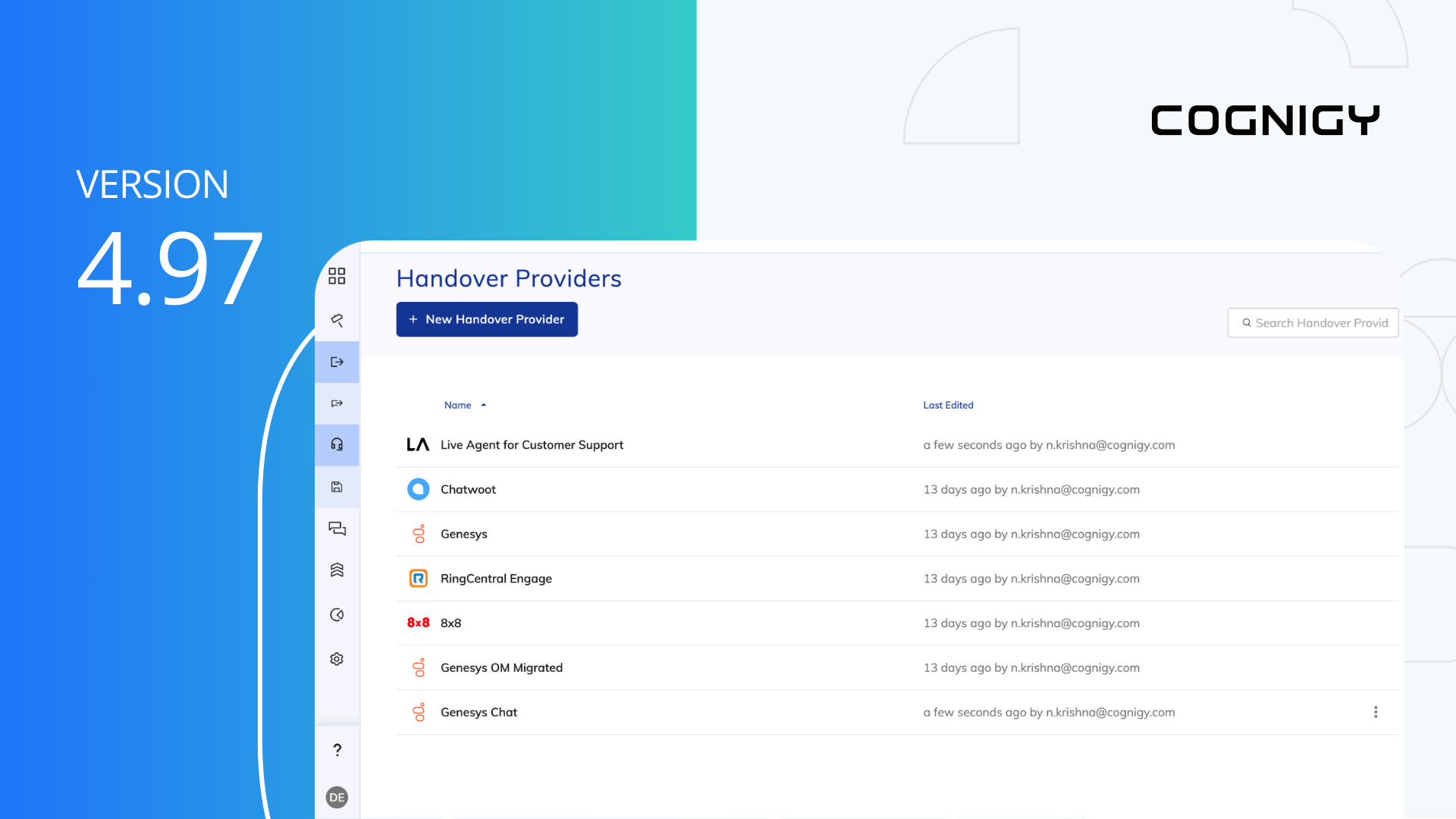Select the Genesys OM Migrated provider
The image size is (1456, 819).
502,667
